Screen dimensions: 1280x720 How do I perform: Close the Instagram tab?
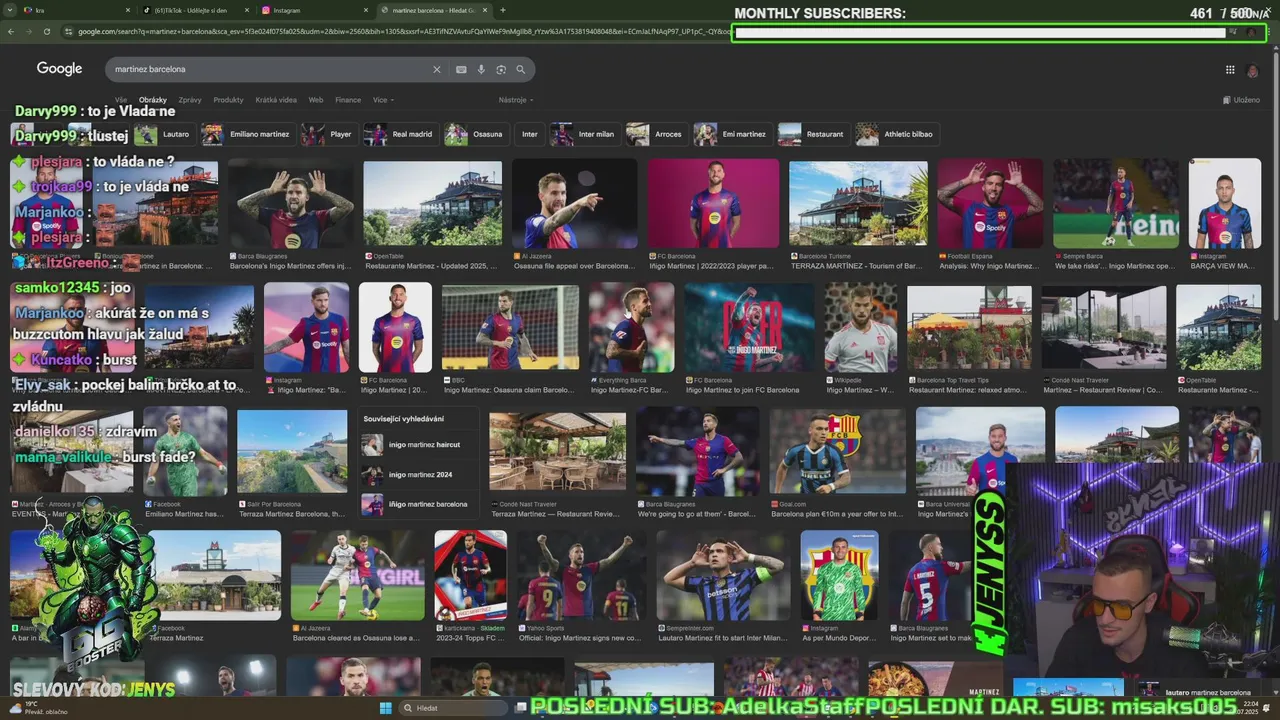pos(366,10)
